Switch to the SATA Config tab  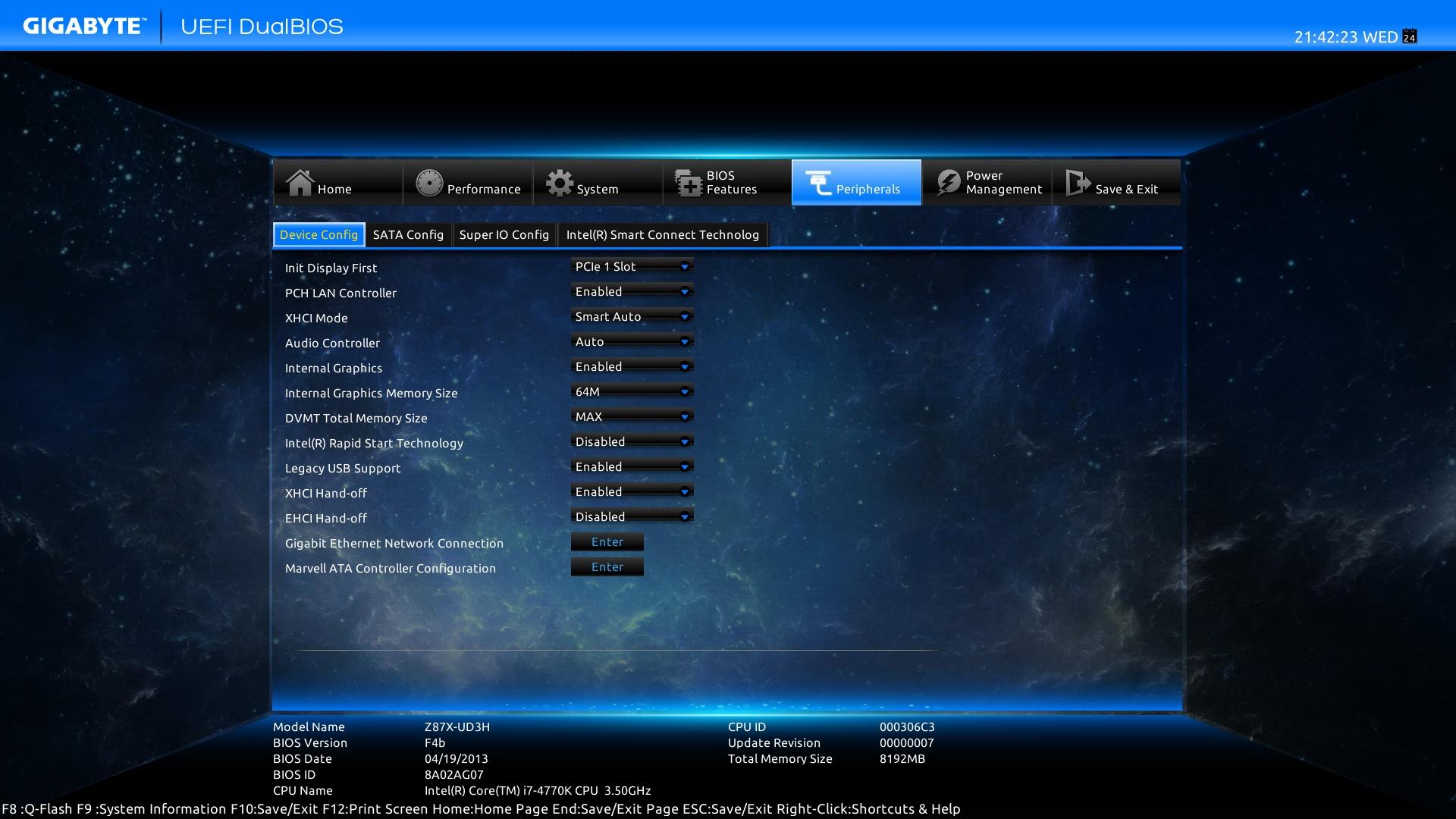408,235
